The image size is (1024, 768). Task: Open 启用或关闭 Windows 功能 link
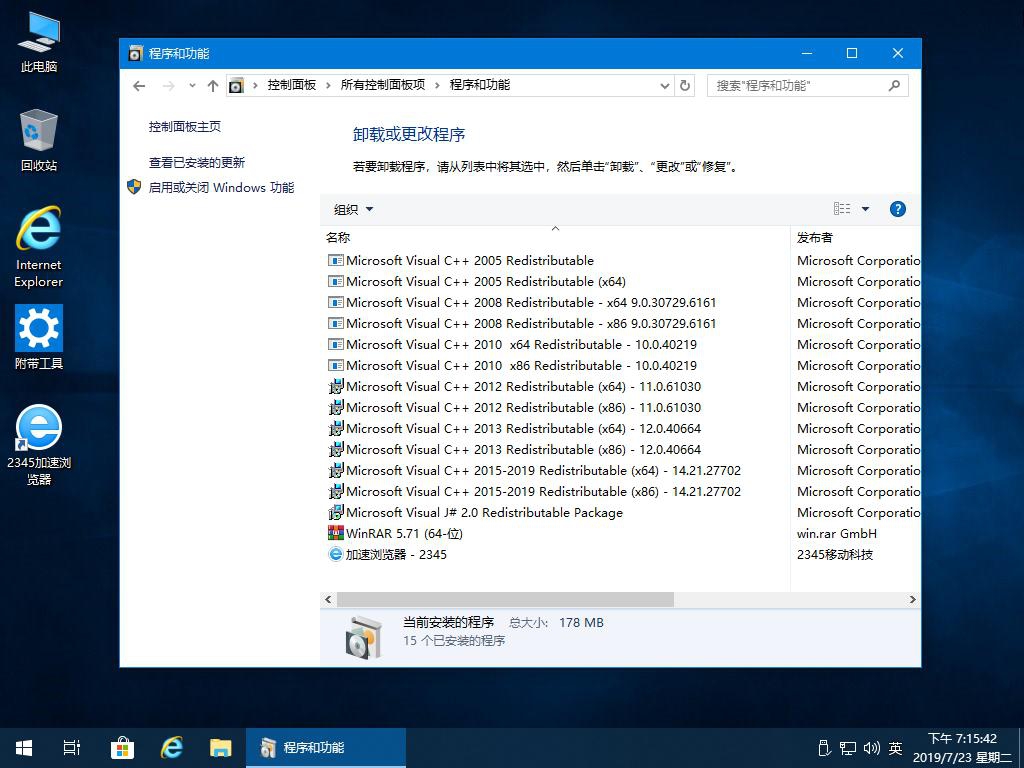pos(221,188)
